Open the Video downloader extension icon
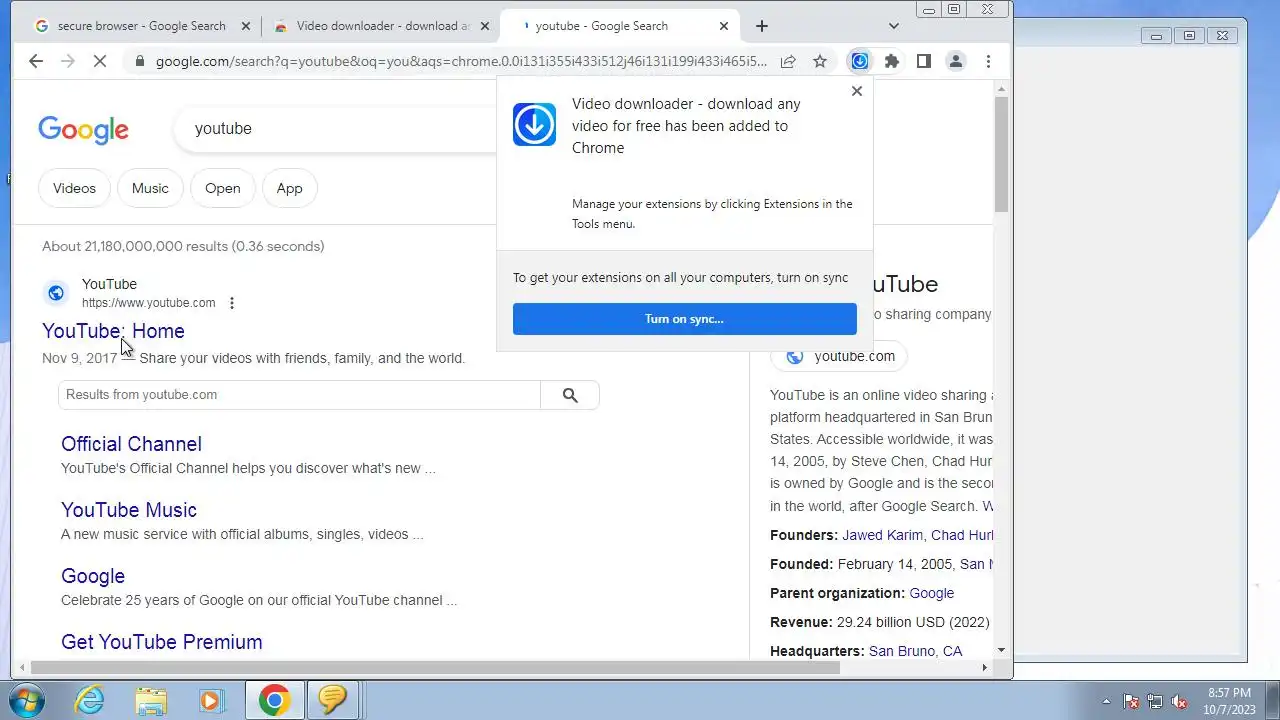The height and width of the screenshot is (720, 1280). tap(859, 61)
